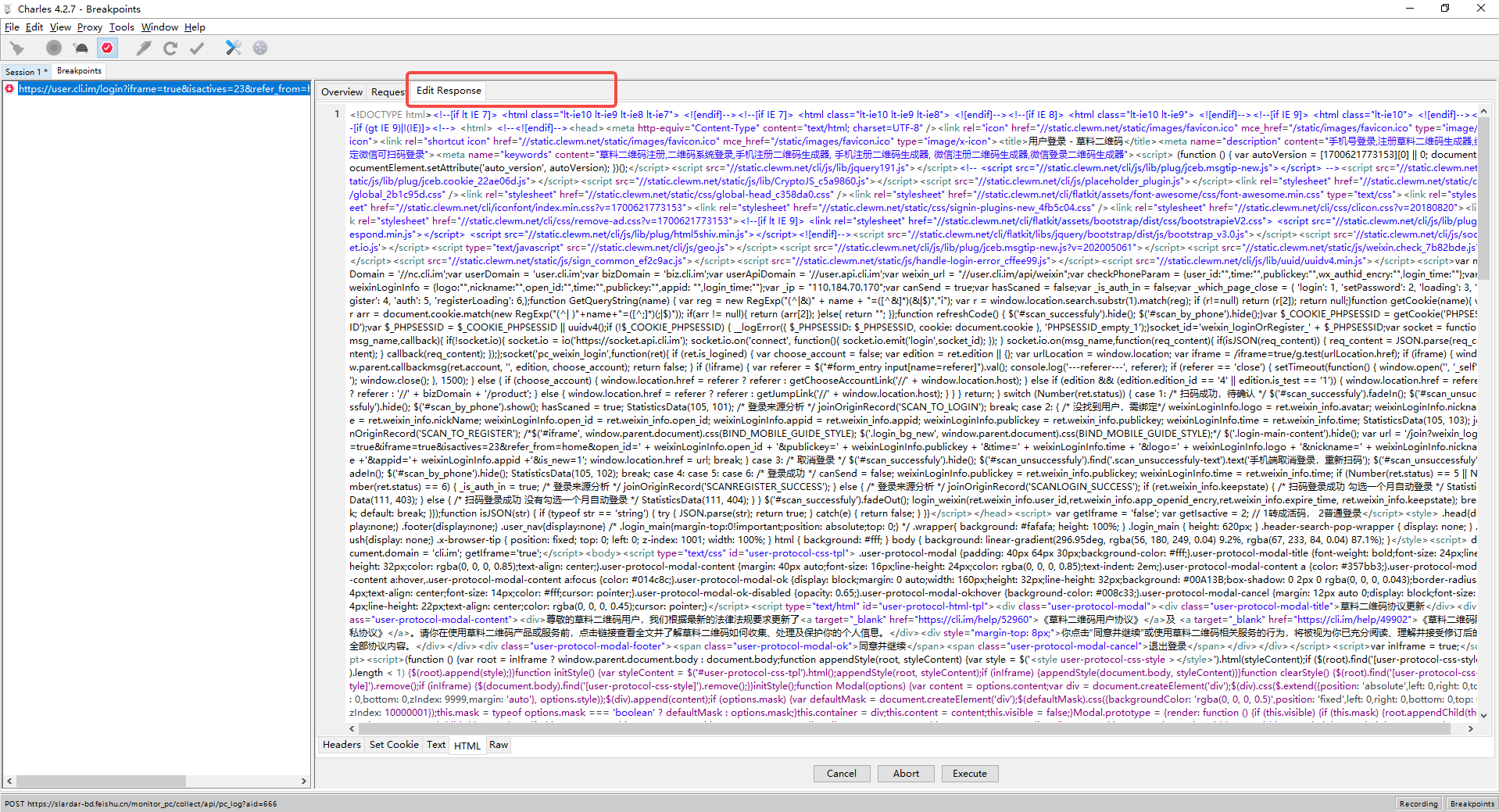
Task: Click the Charles app icon in title bar
Action: [9, 9]
